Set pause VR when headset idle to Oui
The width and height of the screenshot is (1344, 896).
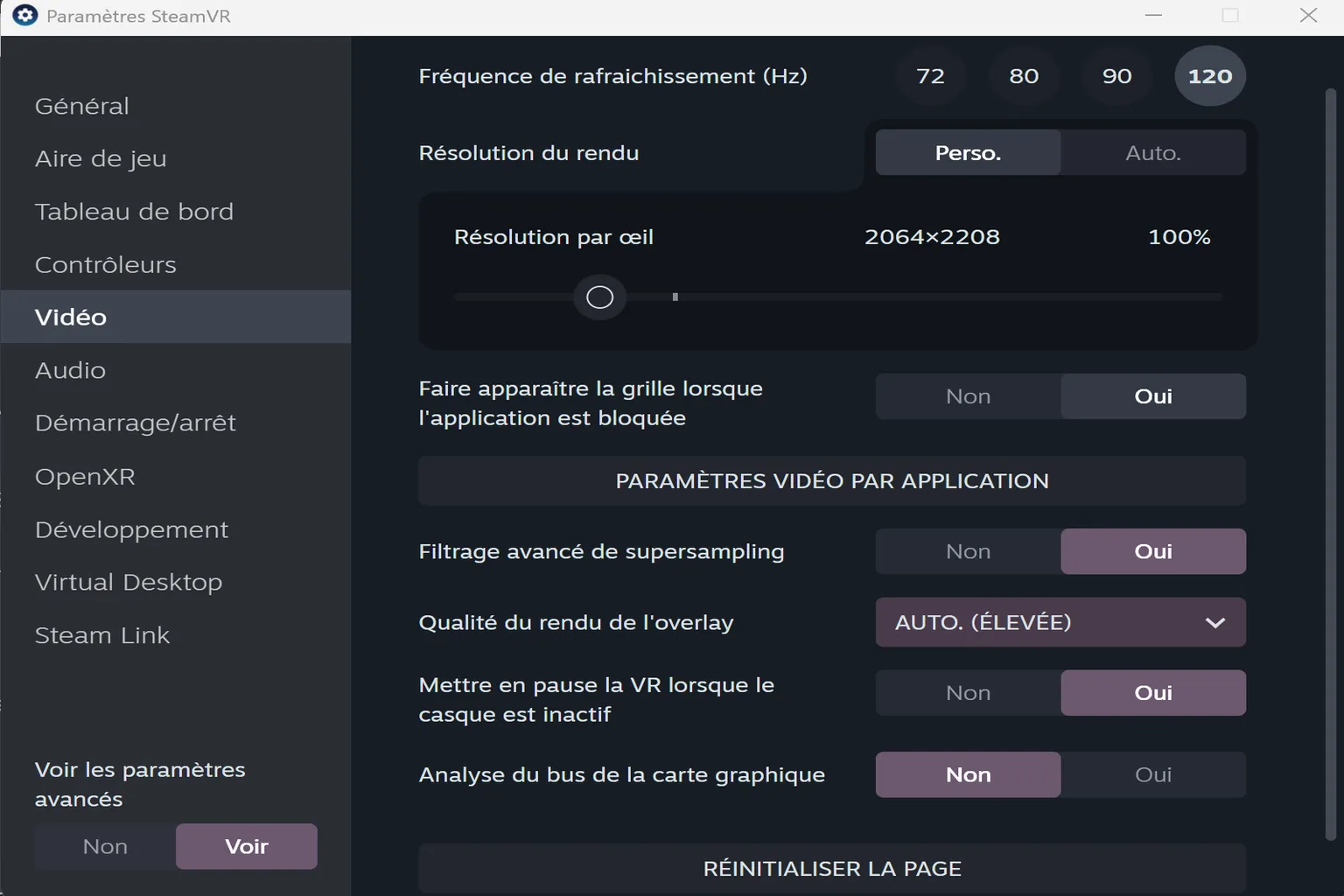pyautogui.click(x=1153, y=693)
